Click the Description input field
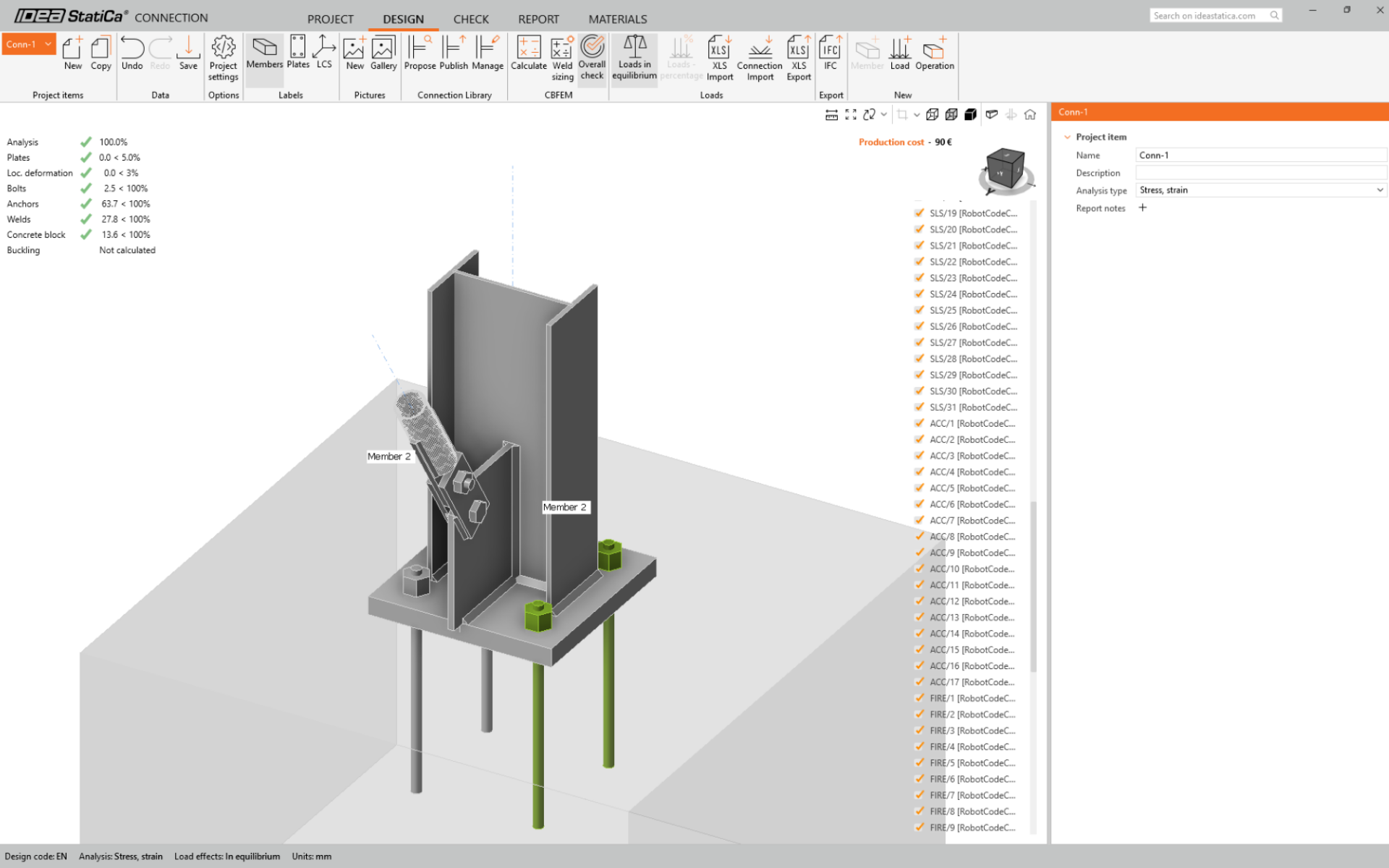This screenshot has width=1389, height=868. (1260, 173)
